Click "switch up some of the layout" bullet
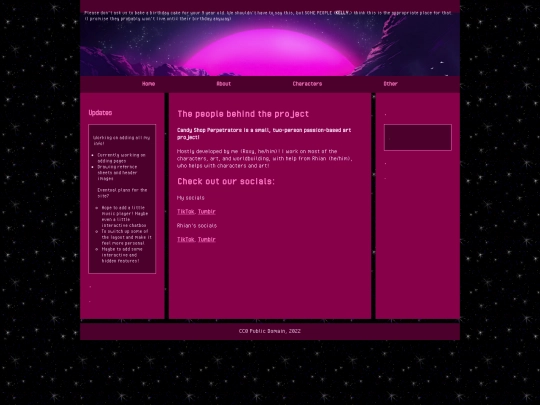This screenshot has width=540, height=405. coord(126,237)
